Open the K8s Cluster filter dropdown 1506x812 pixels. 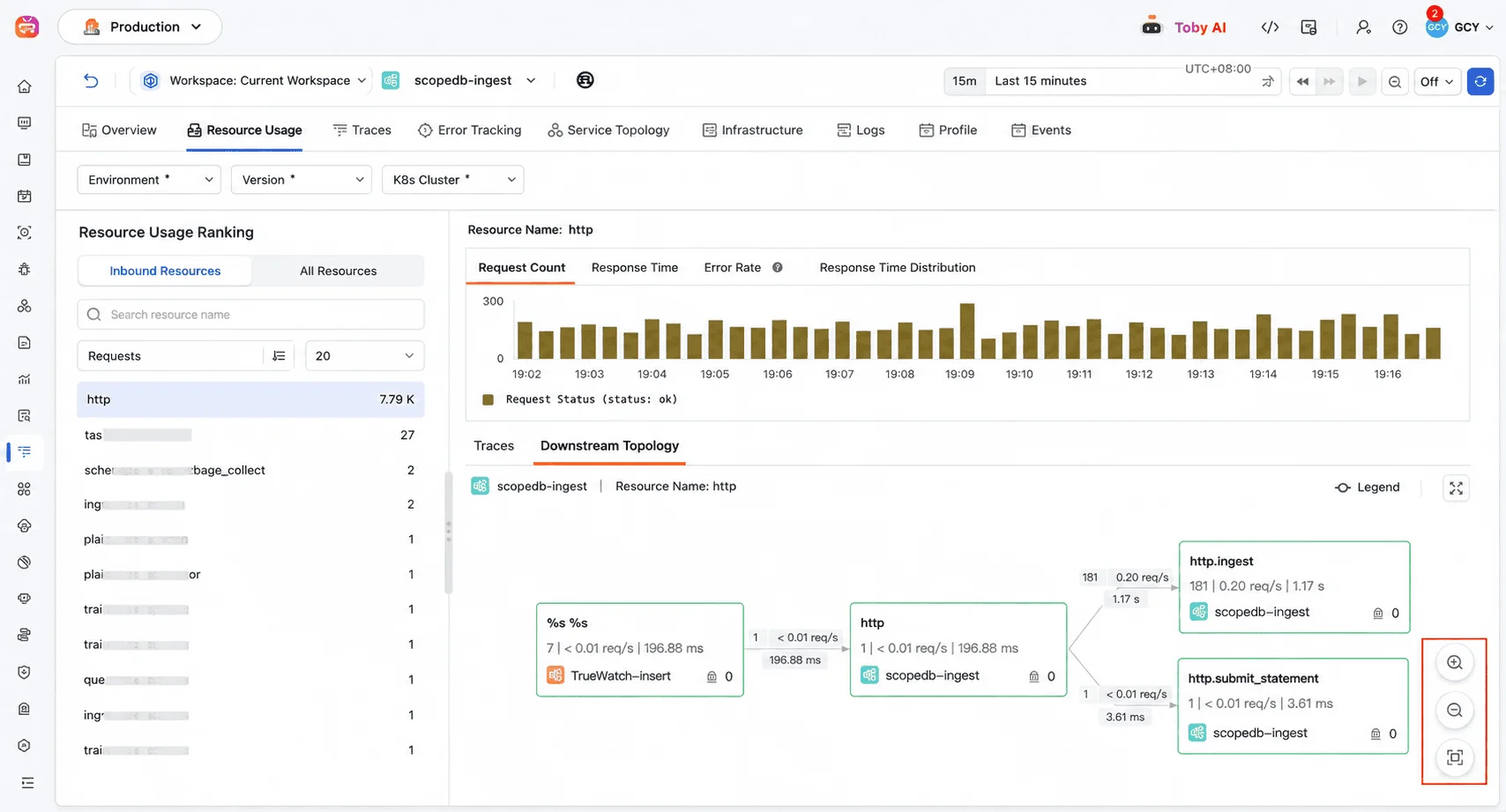(452, 180)
